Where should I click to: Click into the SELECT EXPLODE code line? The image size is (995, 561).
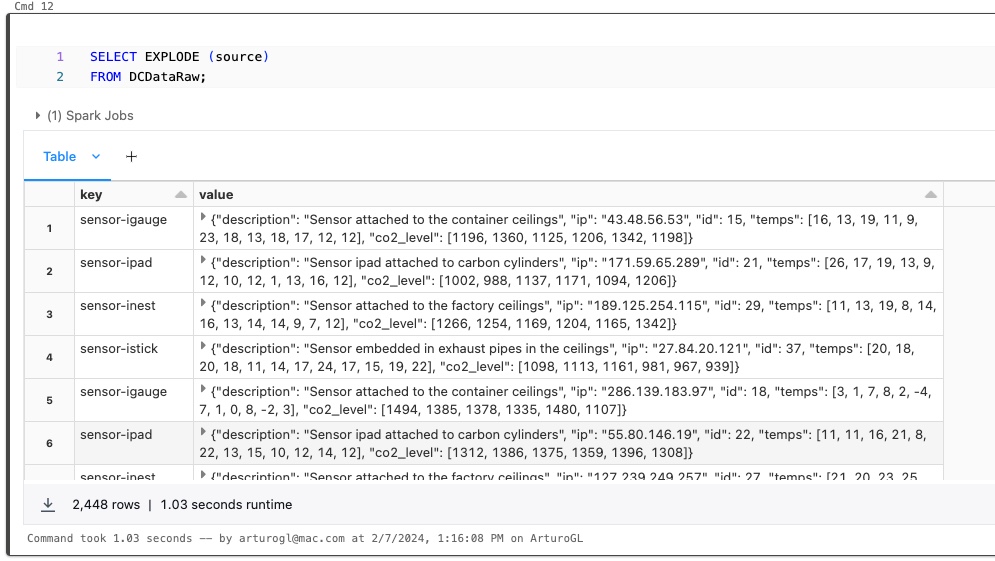180,57
